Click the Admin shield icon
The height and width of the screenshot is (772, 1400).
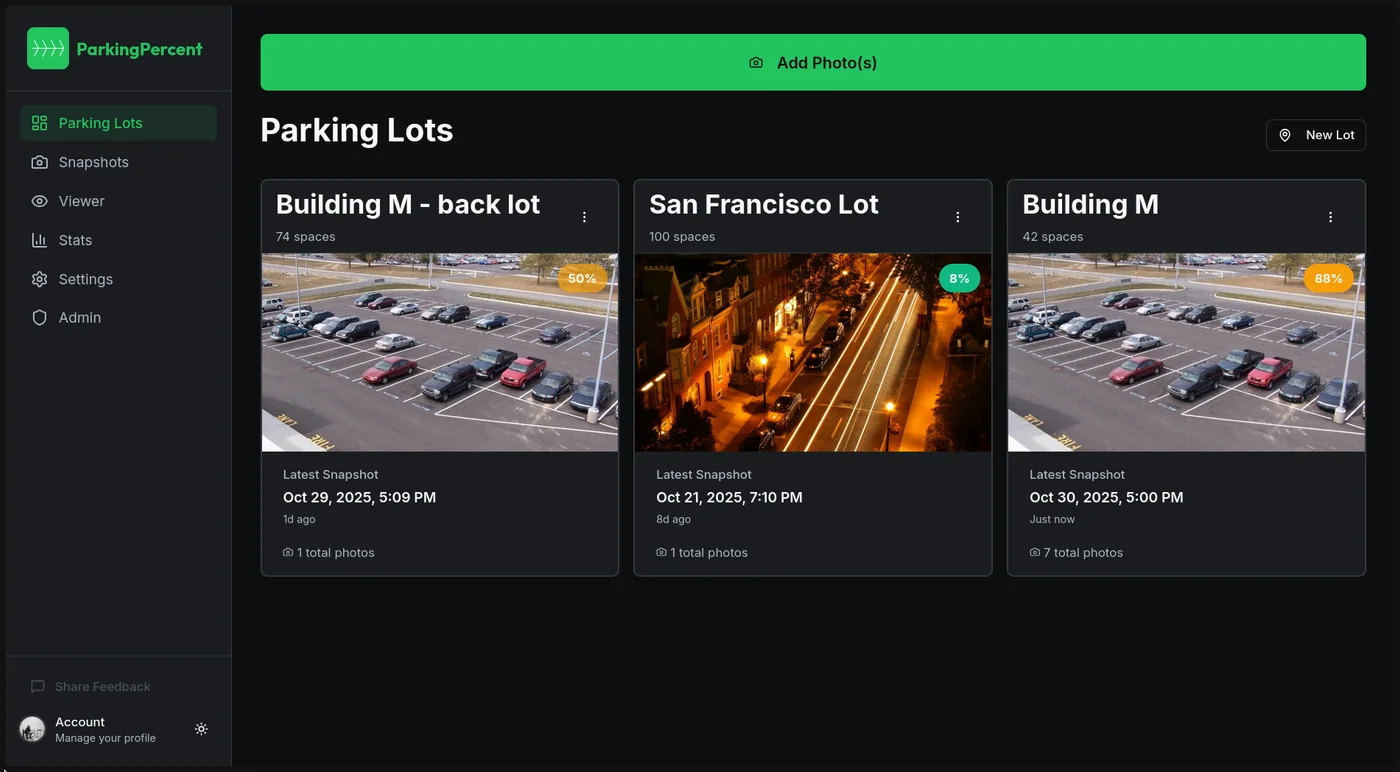40,318
